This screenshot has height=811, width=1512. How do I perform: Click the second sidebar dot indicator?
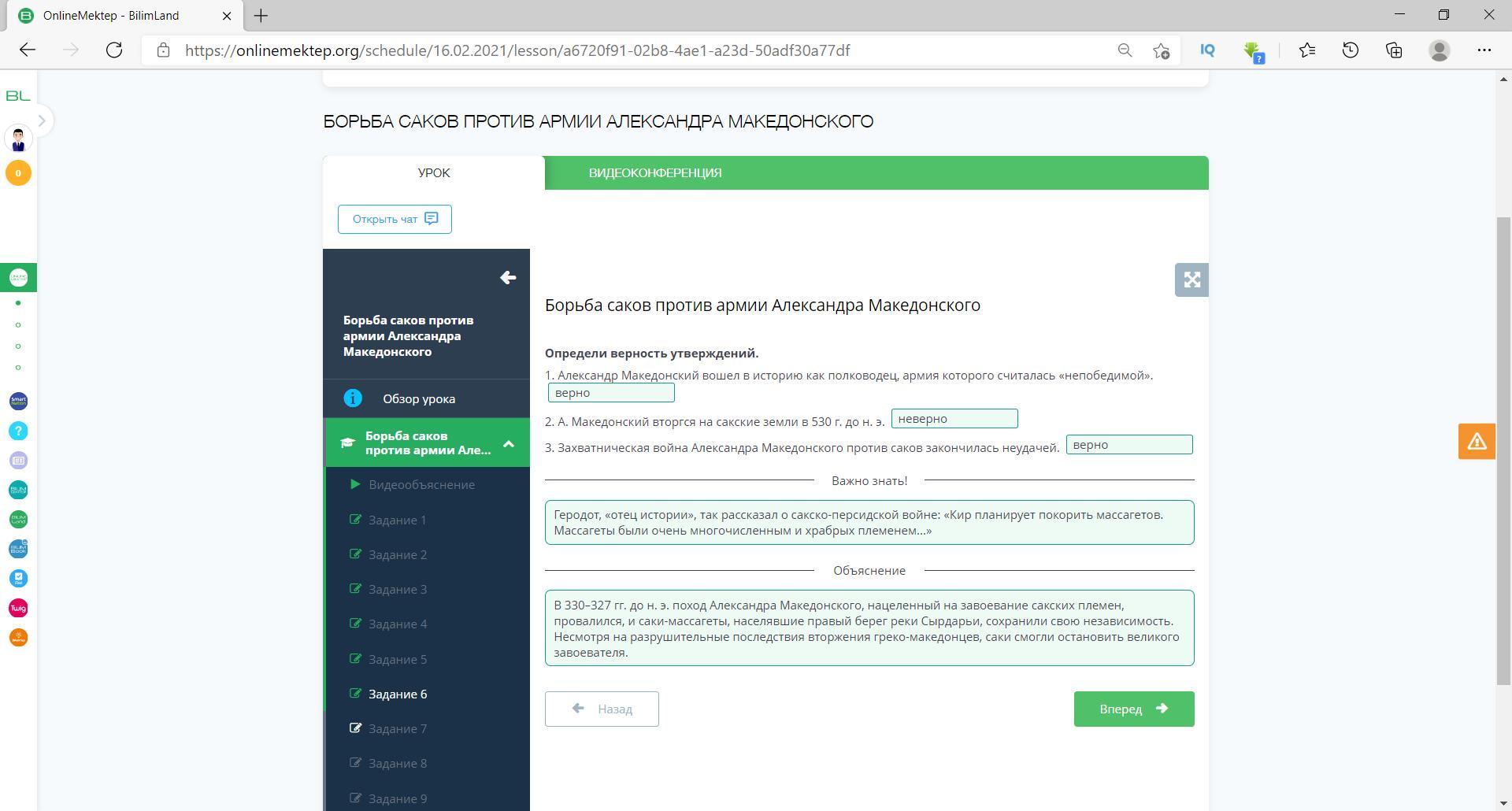coord(18,324)
